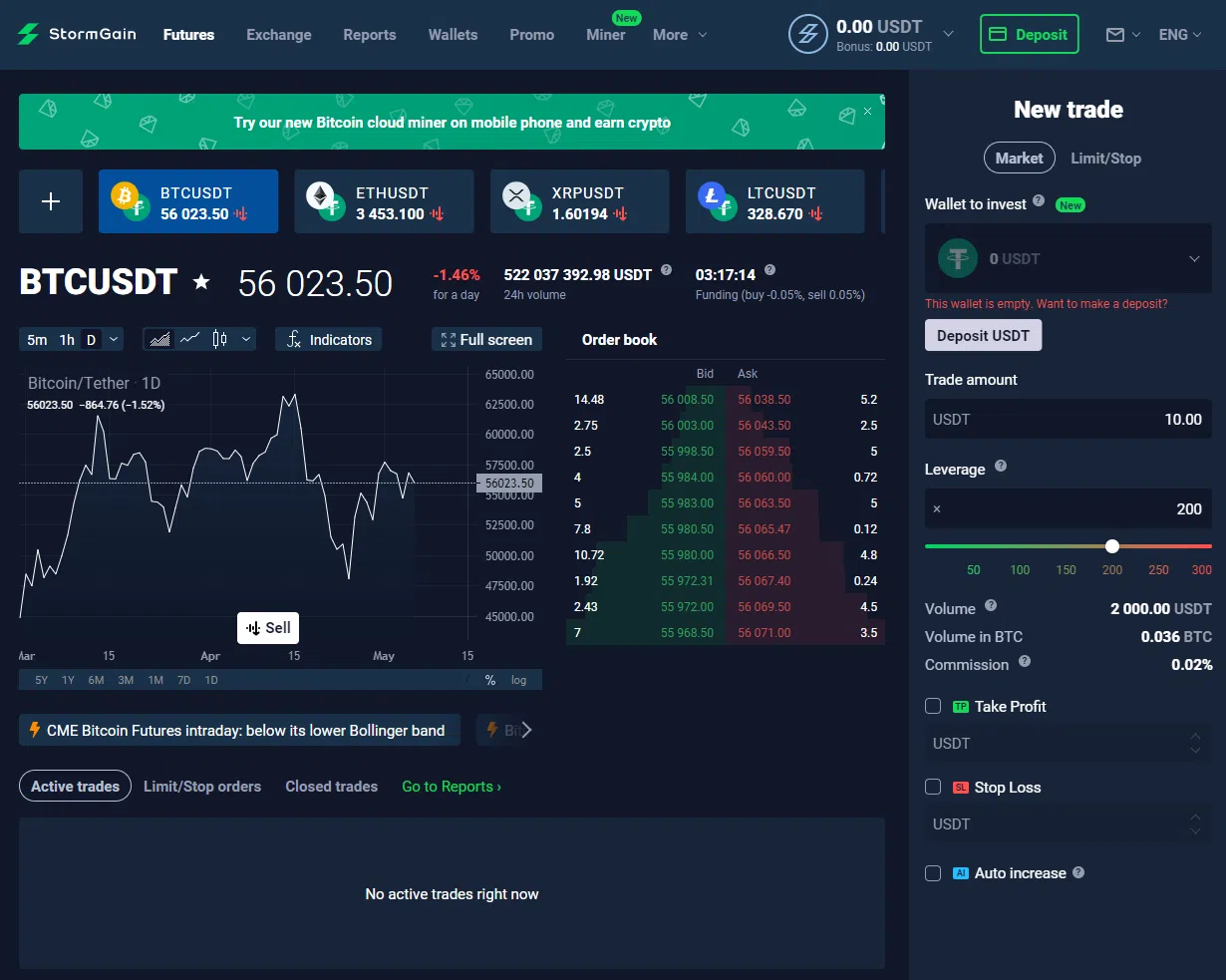Click the Leverage help icon

click(x=1001, y=466)
